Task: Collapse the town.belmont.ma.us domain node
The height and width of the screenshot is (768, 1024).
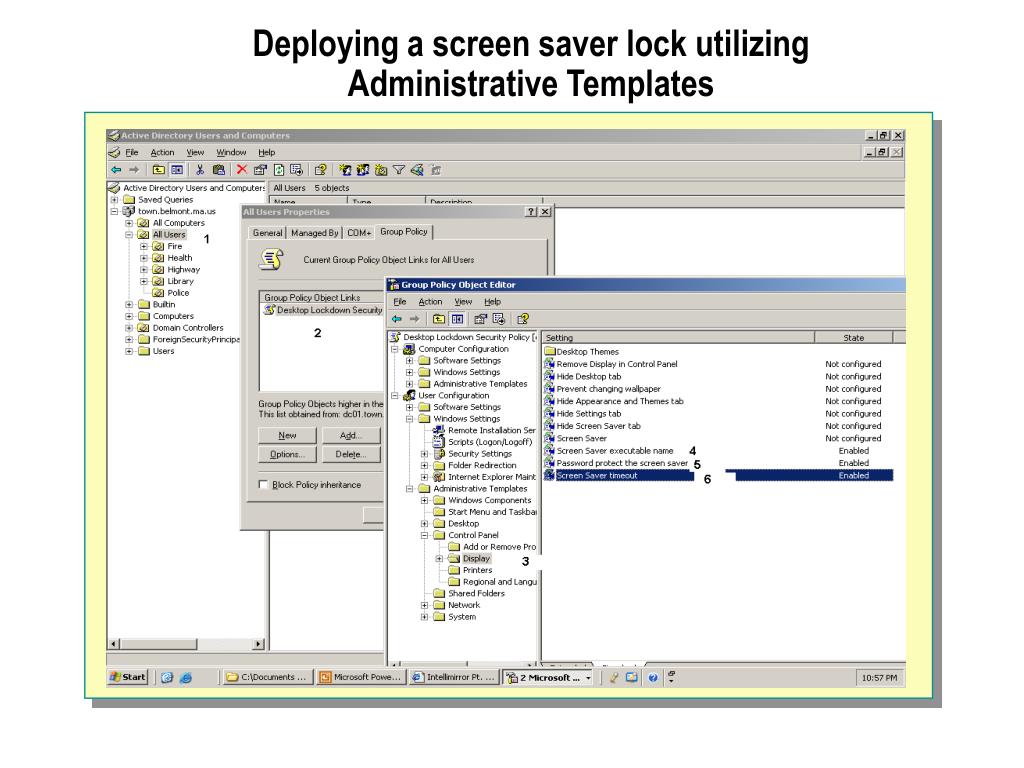Action: [x=114, y=211]
